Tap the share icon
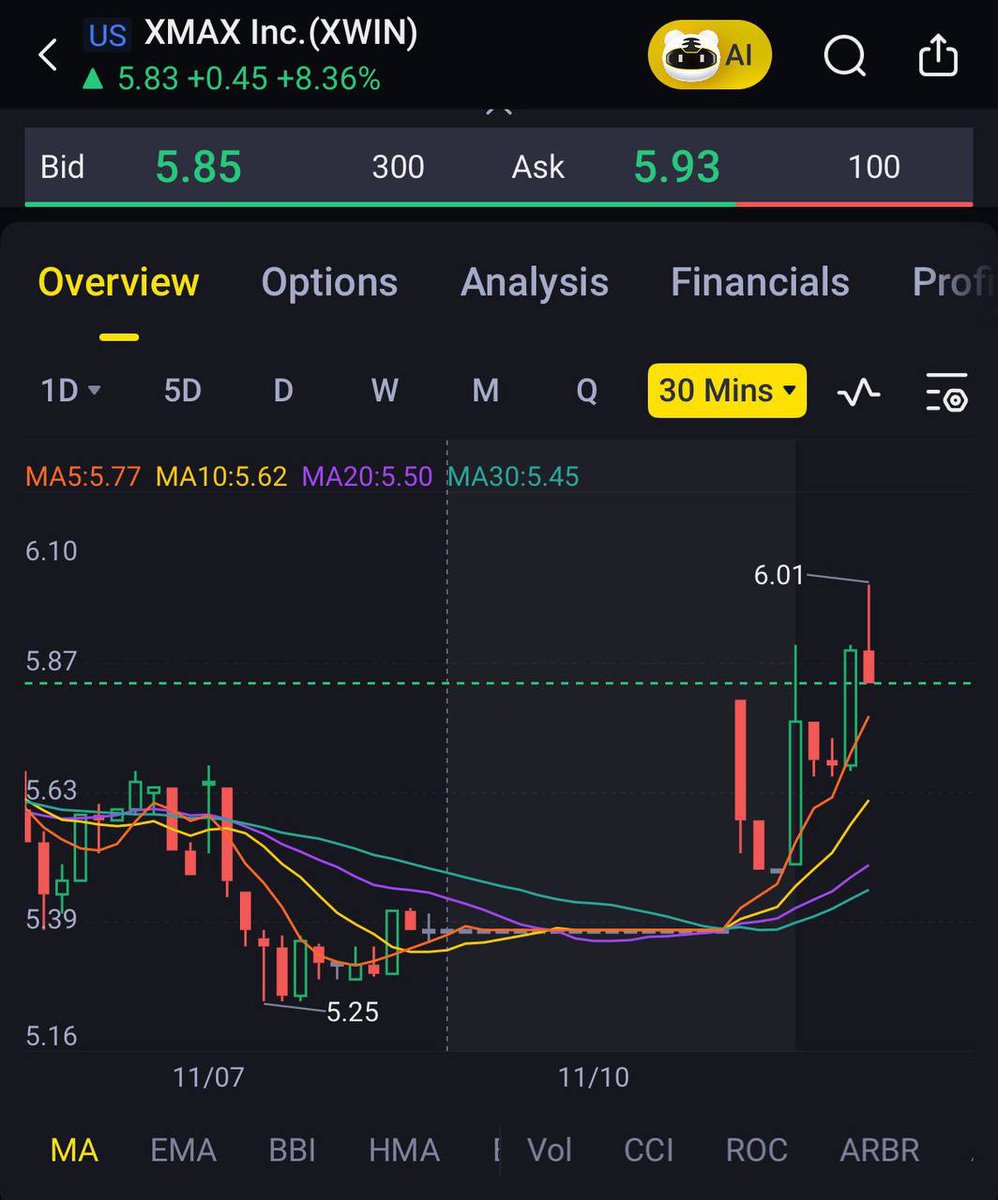Screen dimensions: 998x1200 [x=938, y=55]
